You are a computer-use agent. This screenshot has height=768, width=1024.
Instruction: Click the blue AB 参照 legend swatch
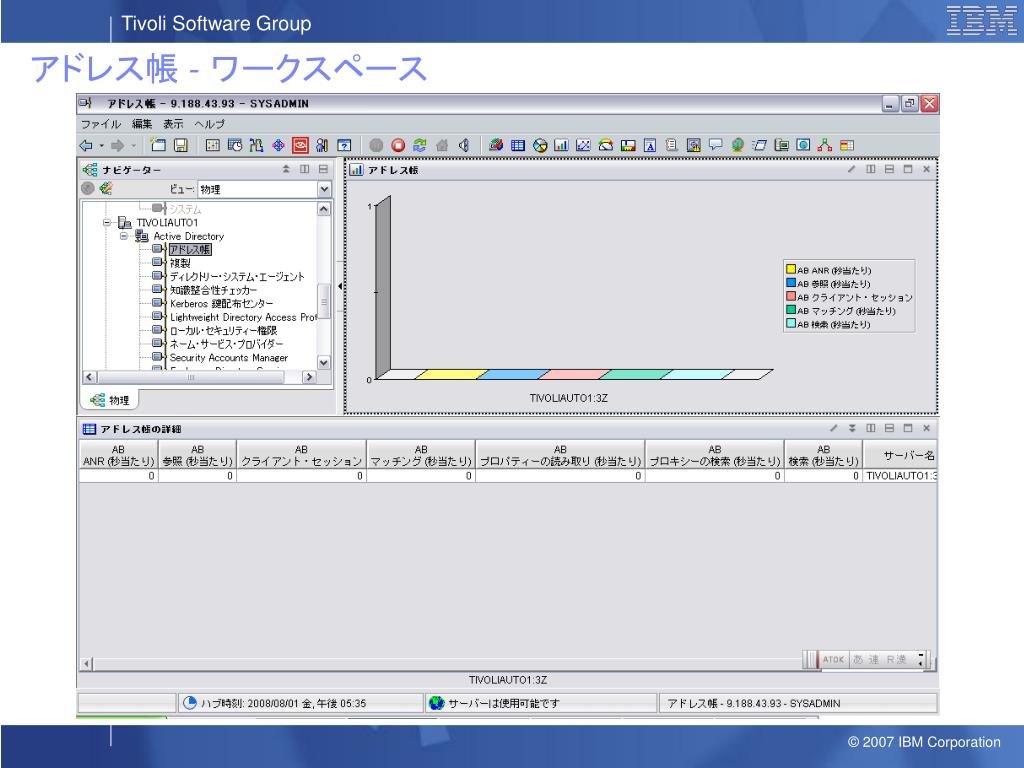tap(791, 283)
